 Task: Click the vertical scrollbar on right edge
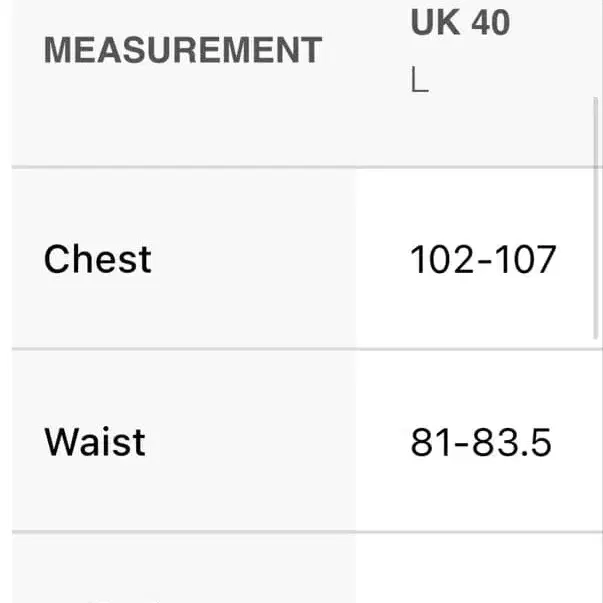(x=596, y=218)
